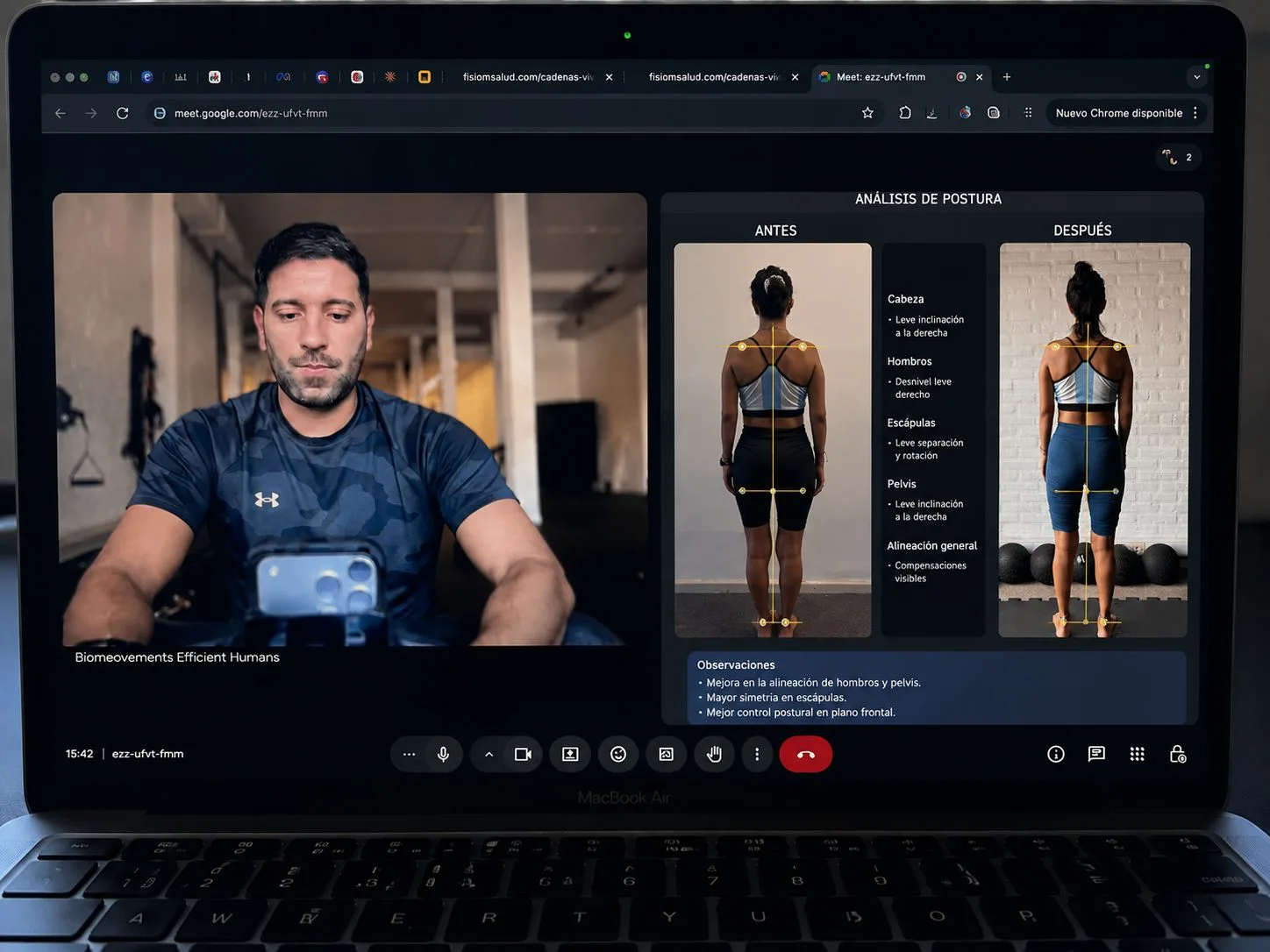The image size is (1270, 952).
Task: Expand video settings chevron next to camera
Action: pos(489,754)
